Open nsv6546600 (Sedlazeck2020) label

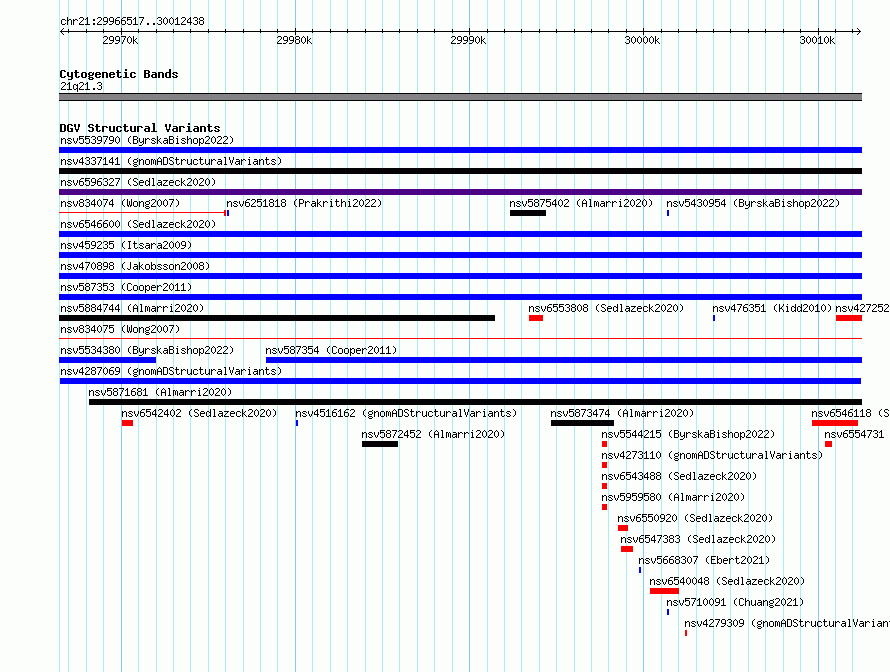pos(138,224)
